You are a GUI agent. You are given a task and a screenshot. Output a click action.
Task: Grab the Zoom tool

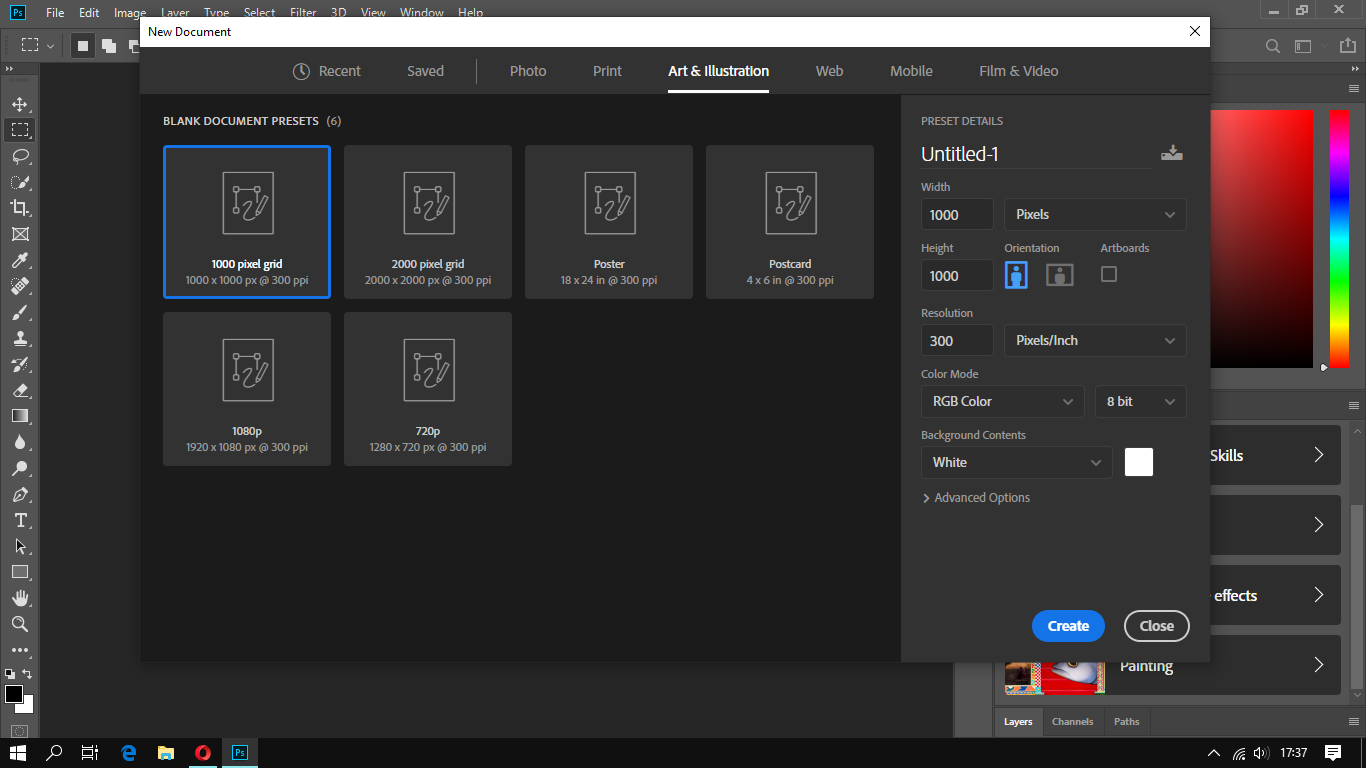tap(20, 624)
